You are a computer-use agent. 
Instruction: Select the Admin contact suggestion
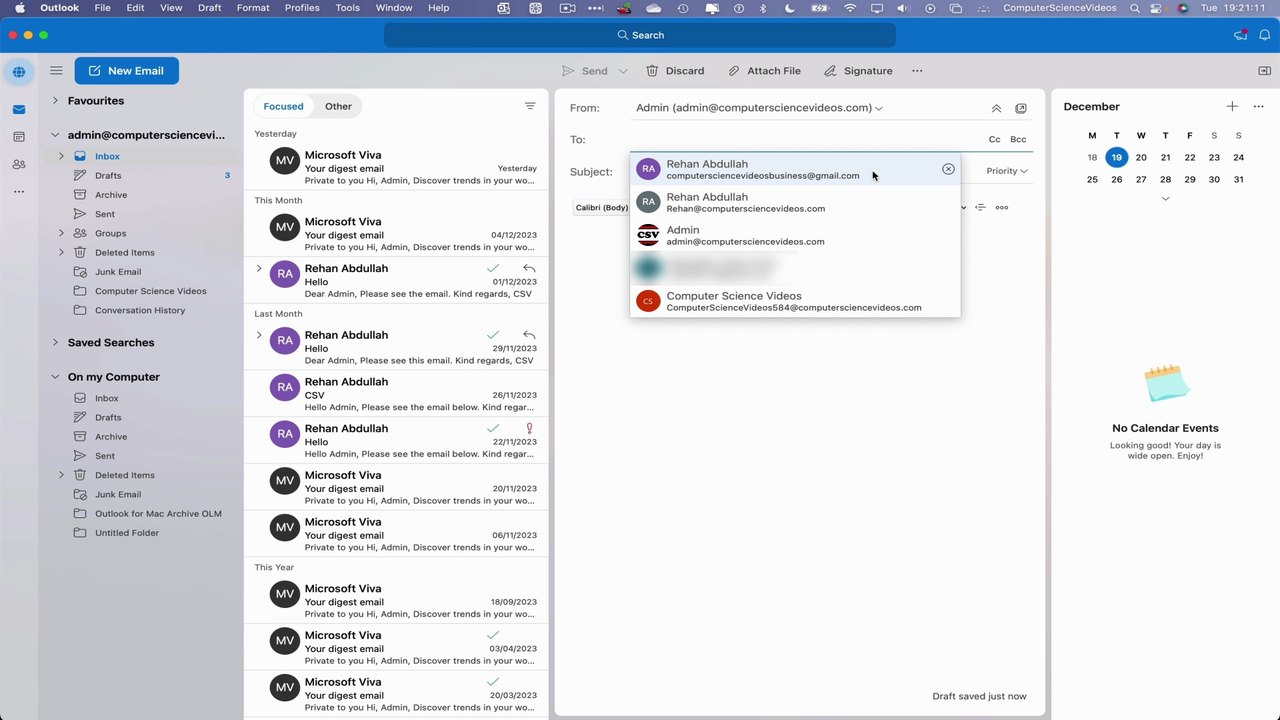795,235
